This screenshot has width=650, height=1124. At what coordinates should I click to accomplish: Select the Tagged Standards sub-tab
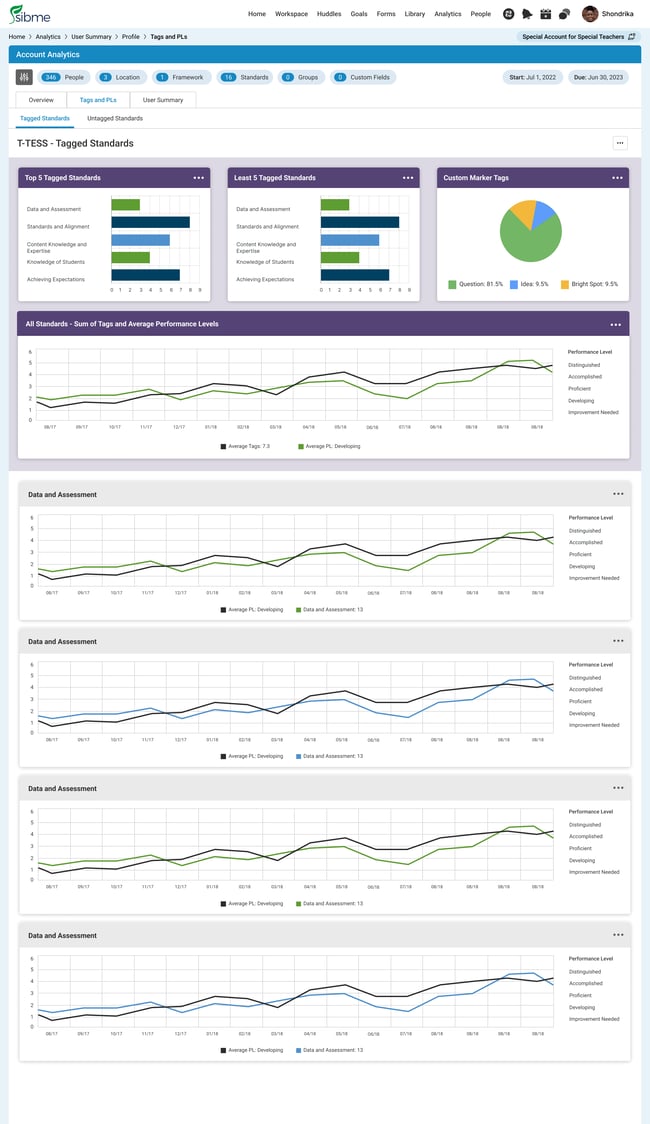45,118
